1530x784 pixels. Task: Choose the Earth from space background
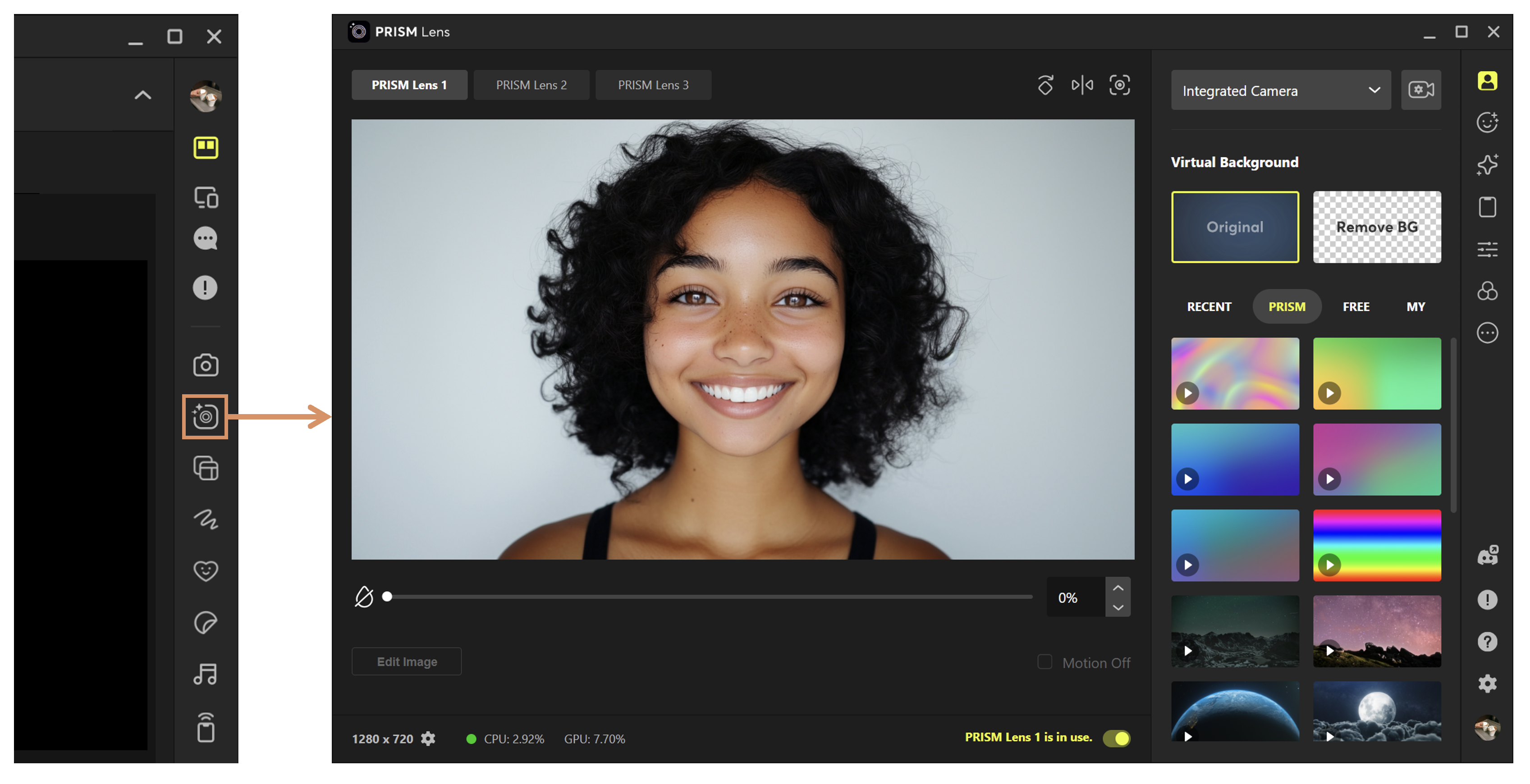tap(1235, 711)
